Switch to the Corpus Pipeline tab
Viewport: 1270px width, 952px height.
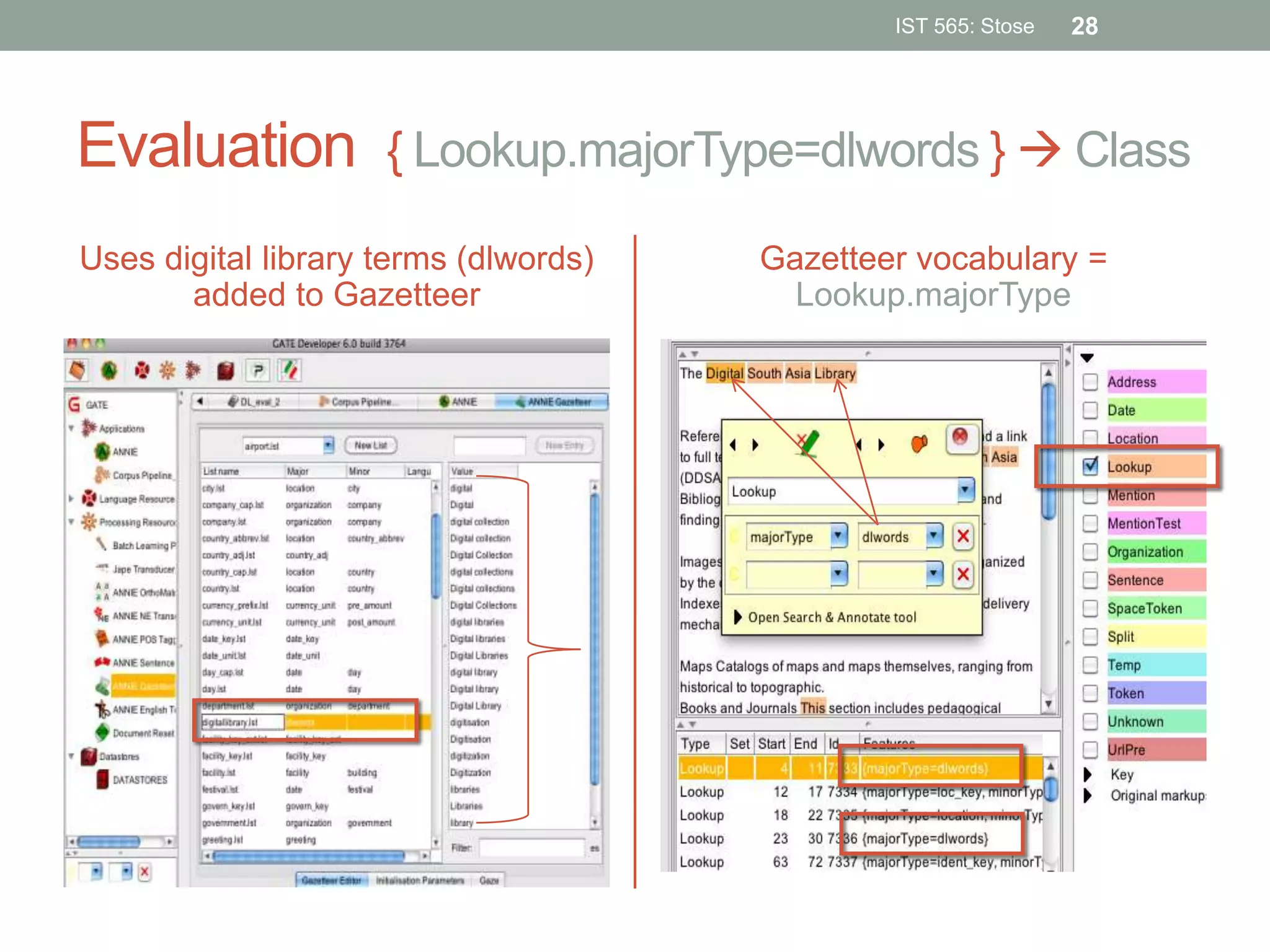tap(358, 402)
